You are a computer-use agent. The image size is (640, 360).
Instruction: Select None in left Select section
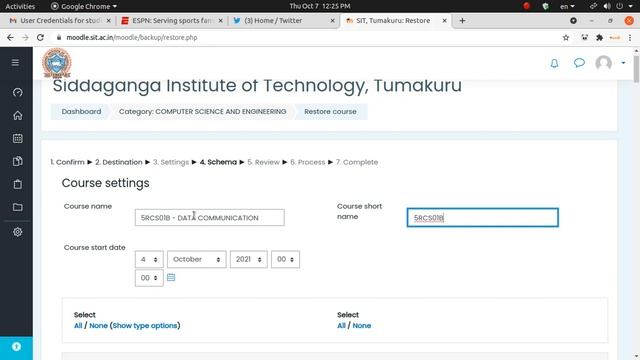coord(98,326)
